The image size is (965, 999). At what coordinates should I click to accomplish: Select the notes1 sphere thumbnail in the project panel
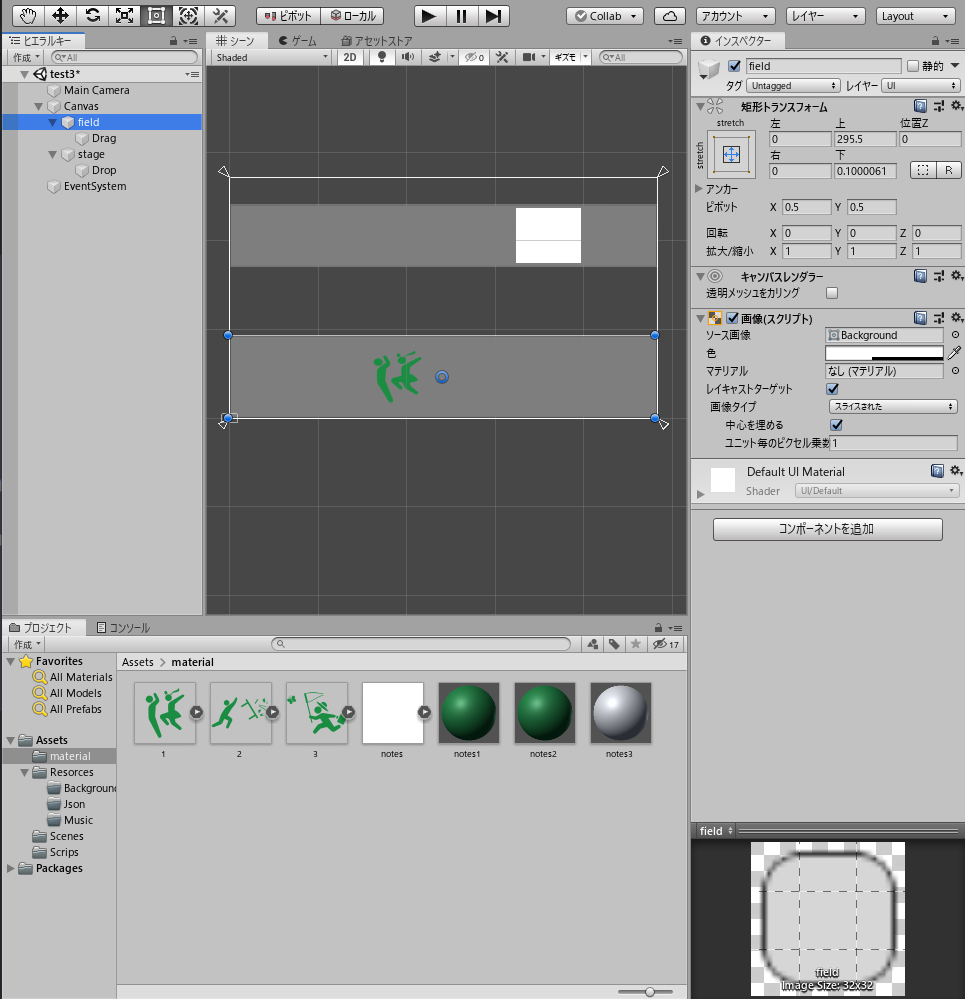(x=468, y=712)
